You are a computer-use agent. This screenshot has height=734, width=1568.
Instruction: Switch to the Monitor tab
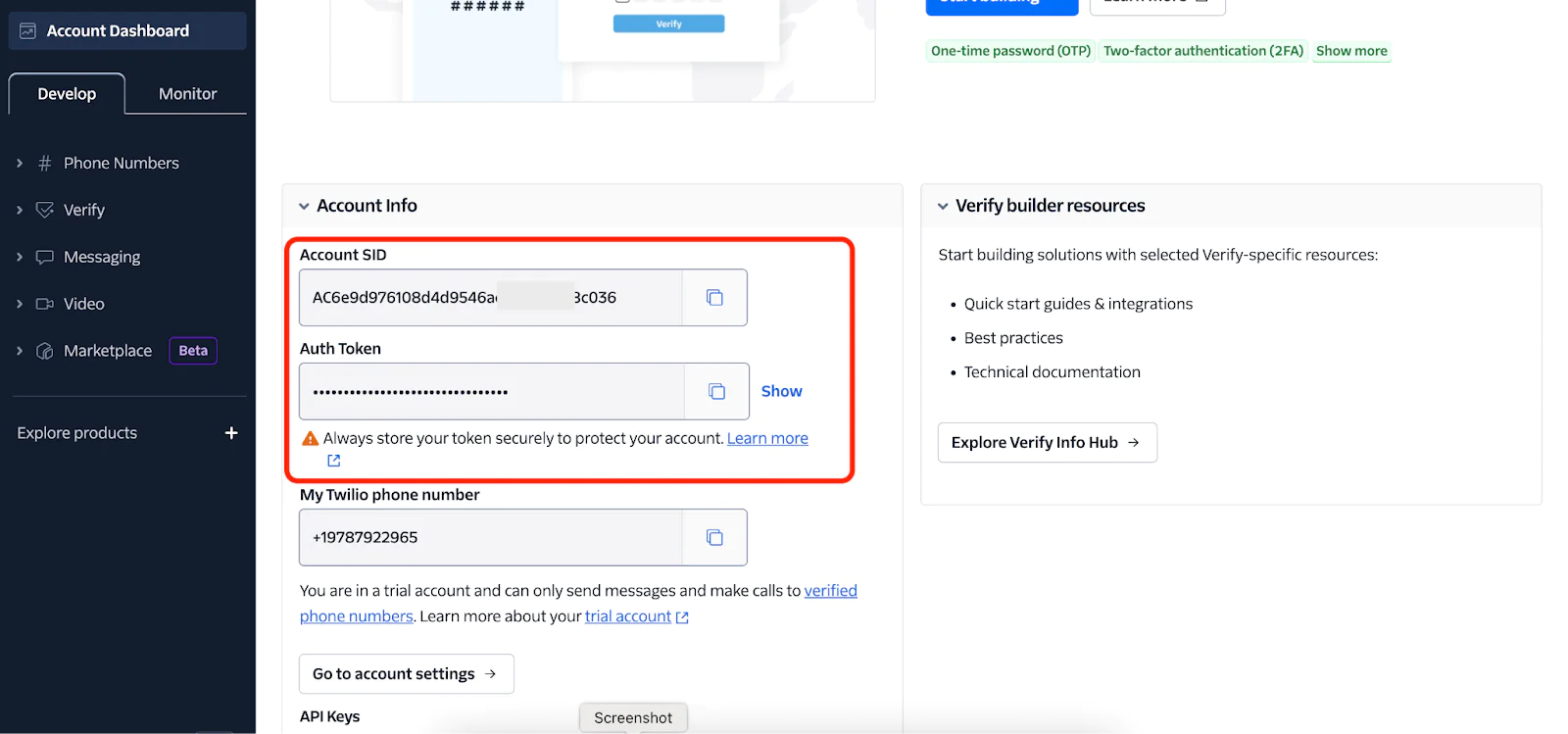(187, 94)
